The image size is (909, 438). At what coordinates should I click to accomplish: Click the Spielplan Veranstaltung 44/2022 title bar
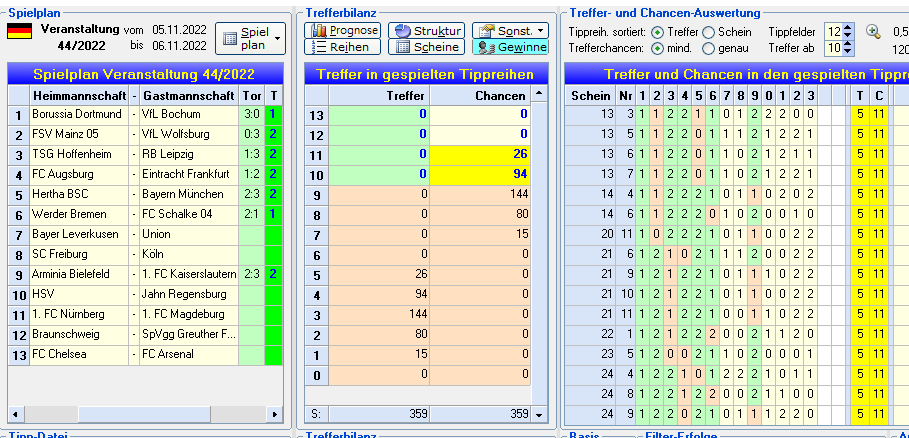tap(145, 74)
